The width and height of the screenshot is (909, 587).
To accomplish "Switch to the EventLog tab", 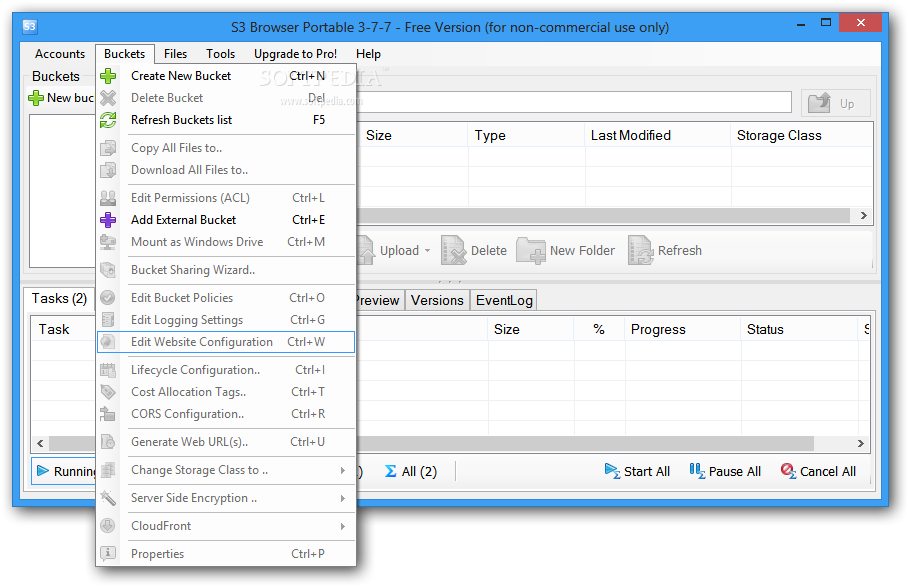I will (504, 300).
